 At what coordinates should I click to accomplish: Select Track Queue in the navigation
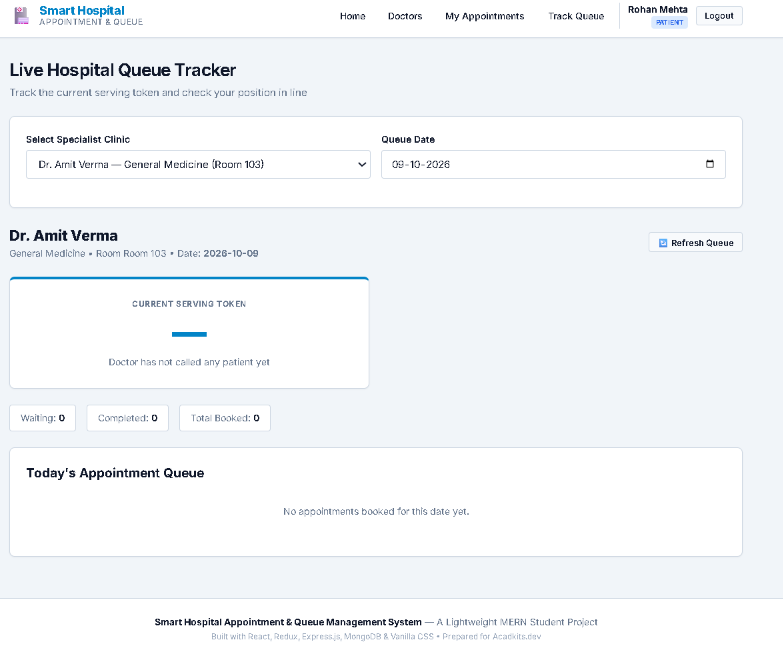576,16
